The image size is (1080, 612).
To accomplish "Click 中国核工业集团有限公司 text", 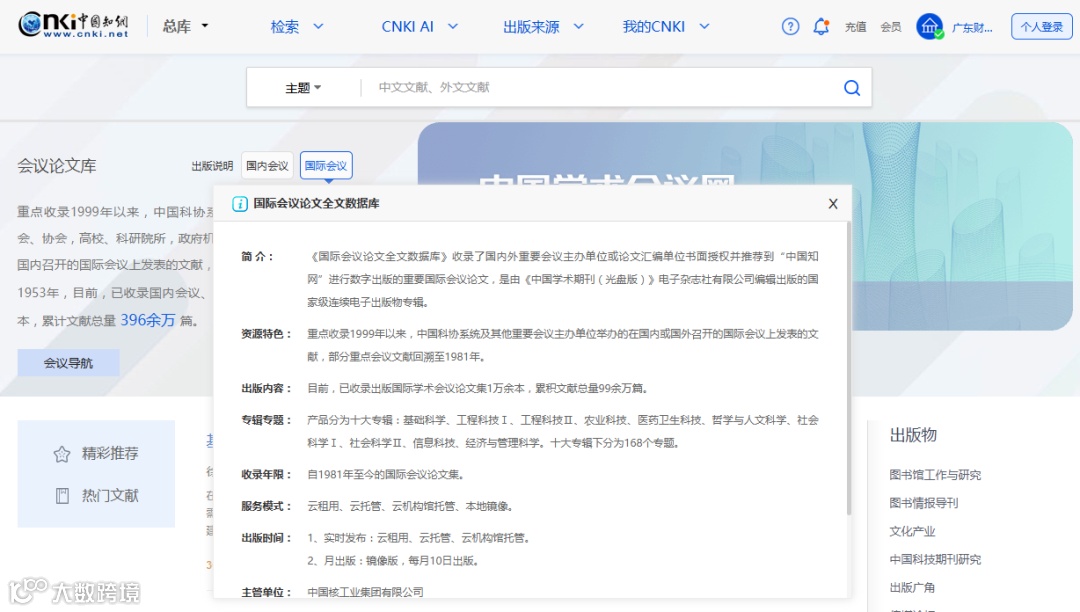I will tap(365, 592).
